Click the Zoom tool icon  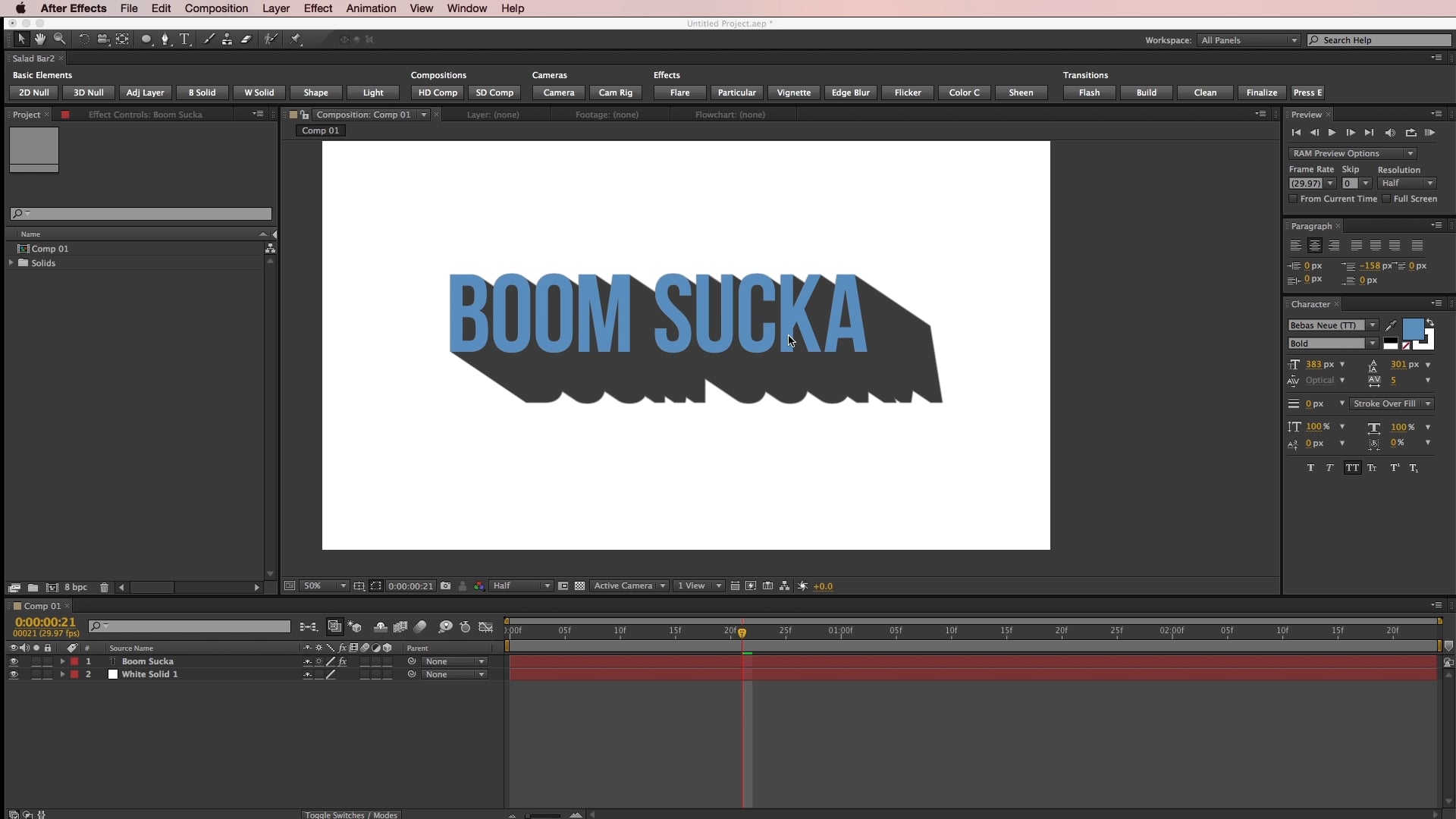[x=57, y=39]
